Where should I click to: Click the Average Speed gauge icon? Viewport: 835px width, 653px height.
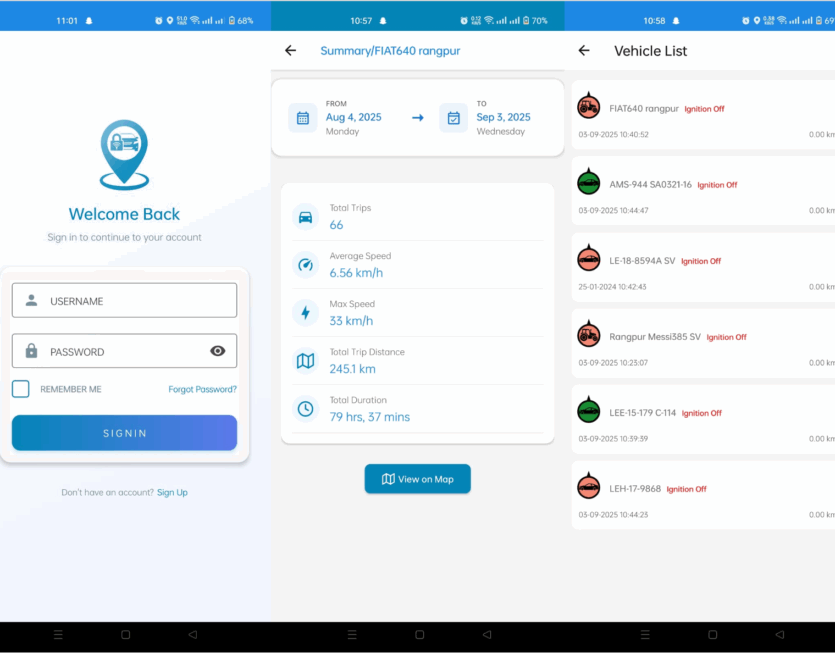(x=306, y=265)
